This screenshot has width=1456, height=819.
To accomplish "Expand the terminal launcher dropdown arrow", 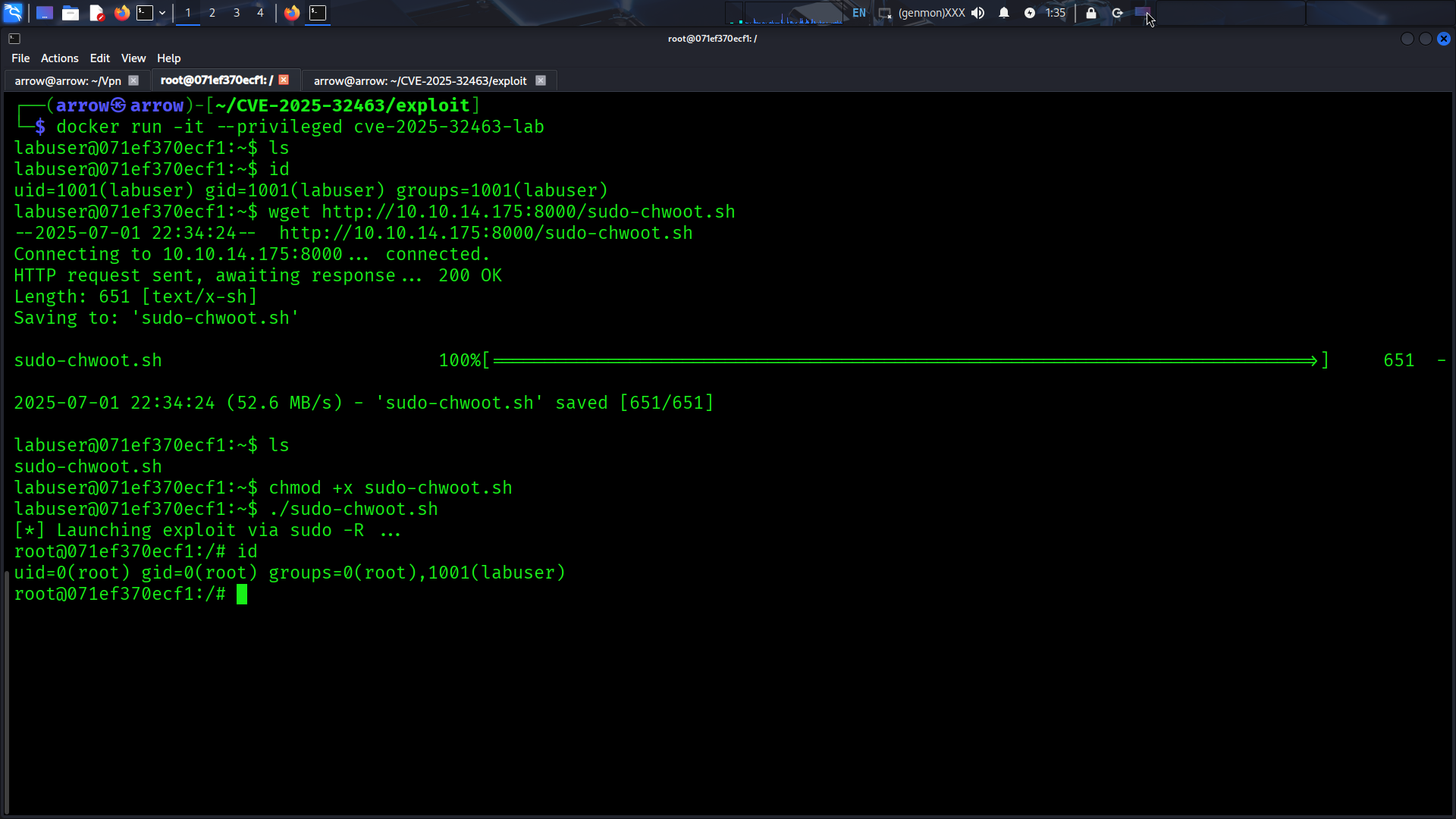I will (162, 13).
